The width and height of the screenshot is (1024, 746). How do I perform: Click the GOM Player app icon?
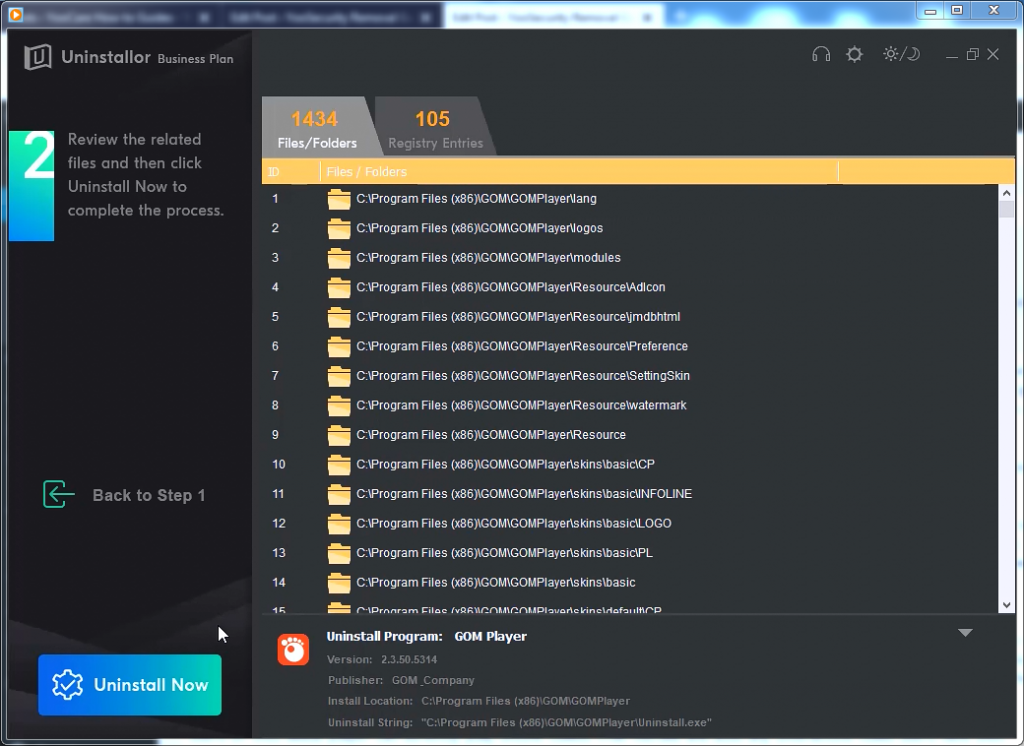(293, 649)
